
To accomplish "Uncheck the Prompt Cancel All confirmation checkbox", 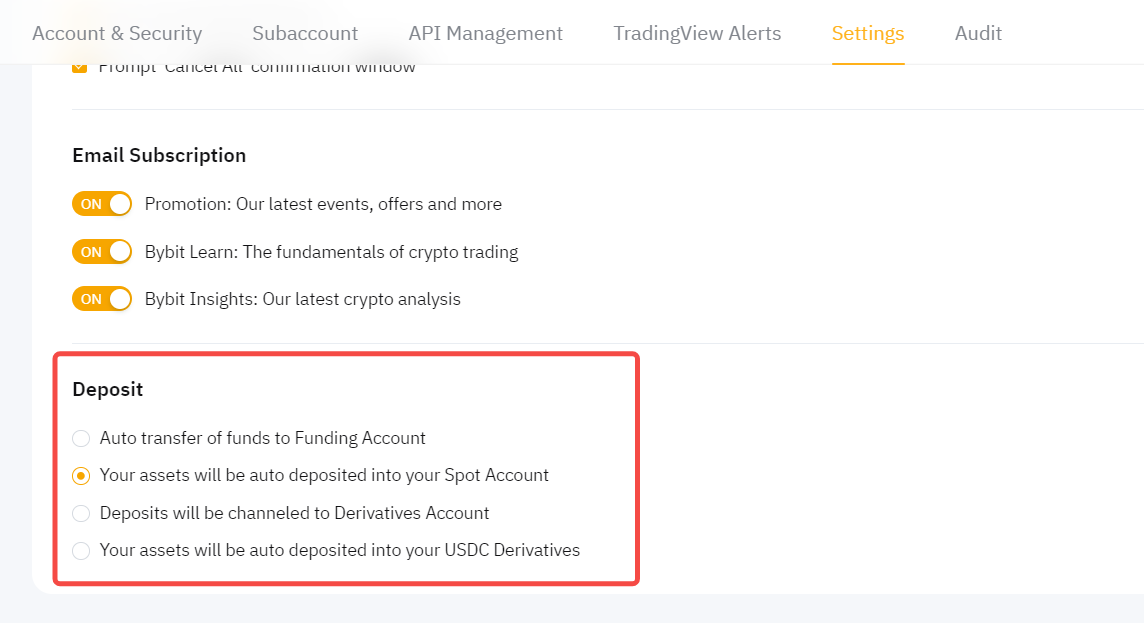I will coord(80,68).
